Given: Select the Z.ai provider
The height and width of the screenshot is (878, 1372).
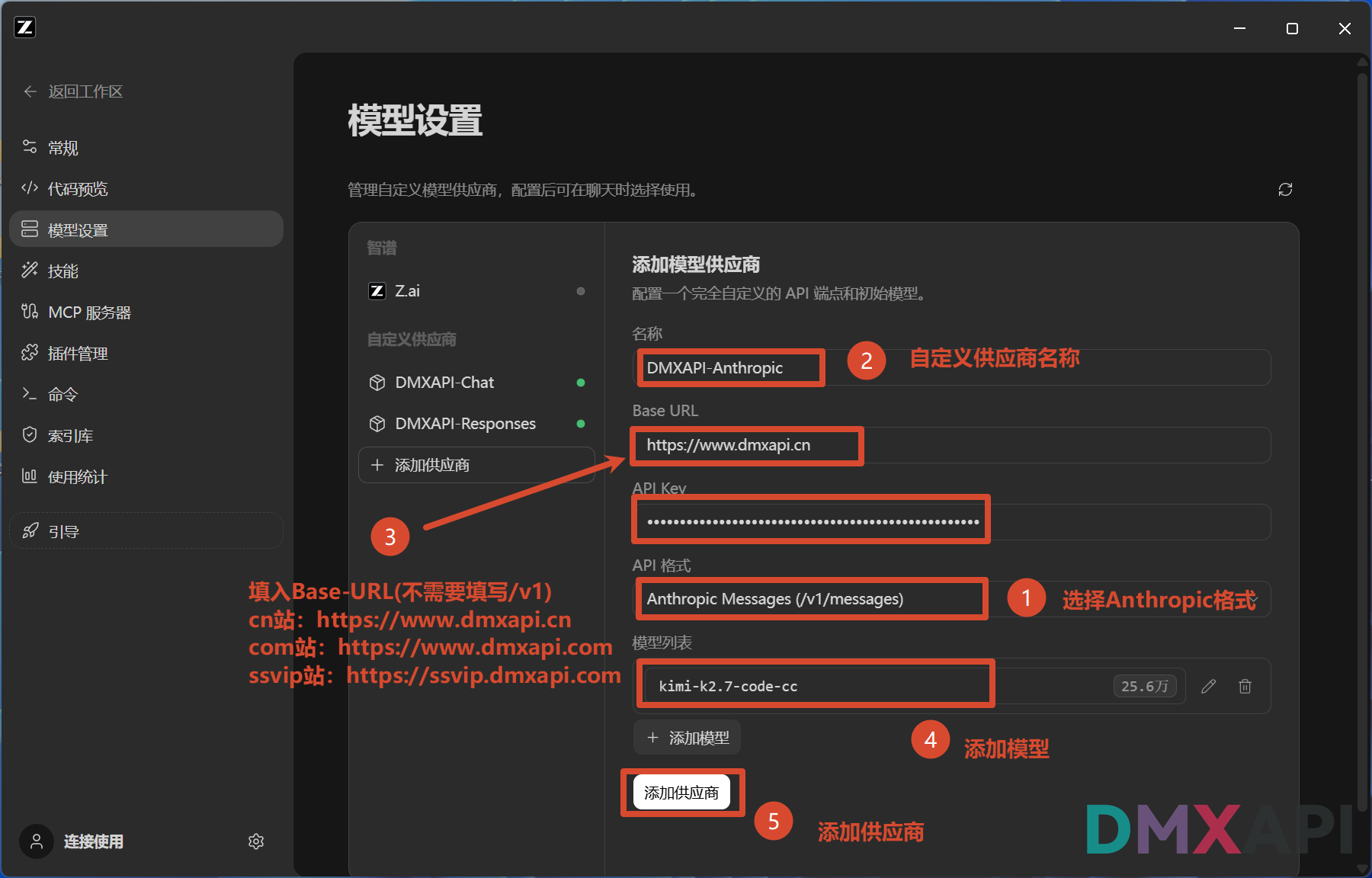Looking at the screenshot, I should click(476, 291).
